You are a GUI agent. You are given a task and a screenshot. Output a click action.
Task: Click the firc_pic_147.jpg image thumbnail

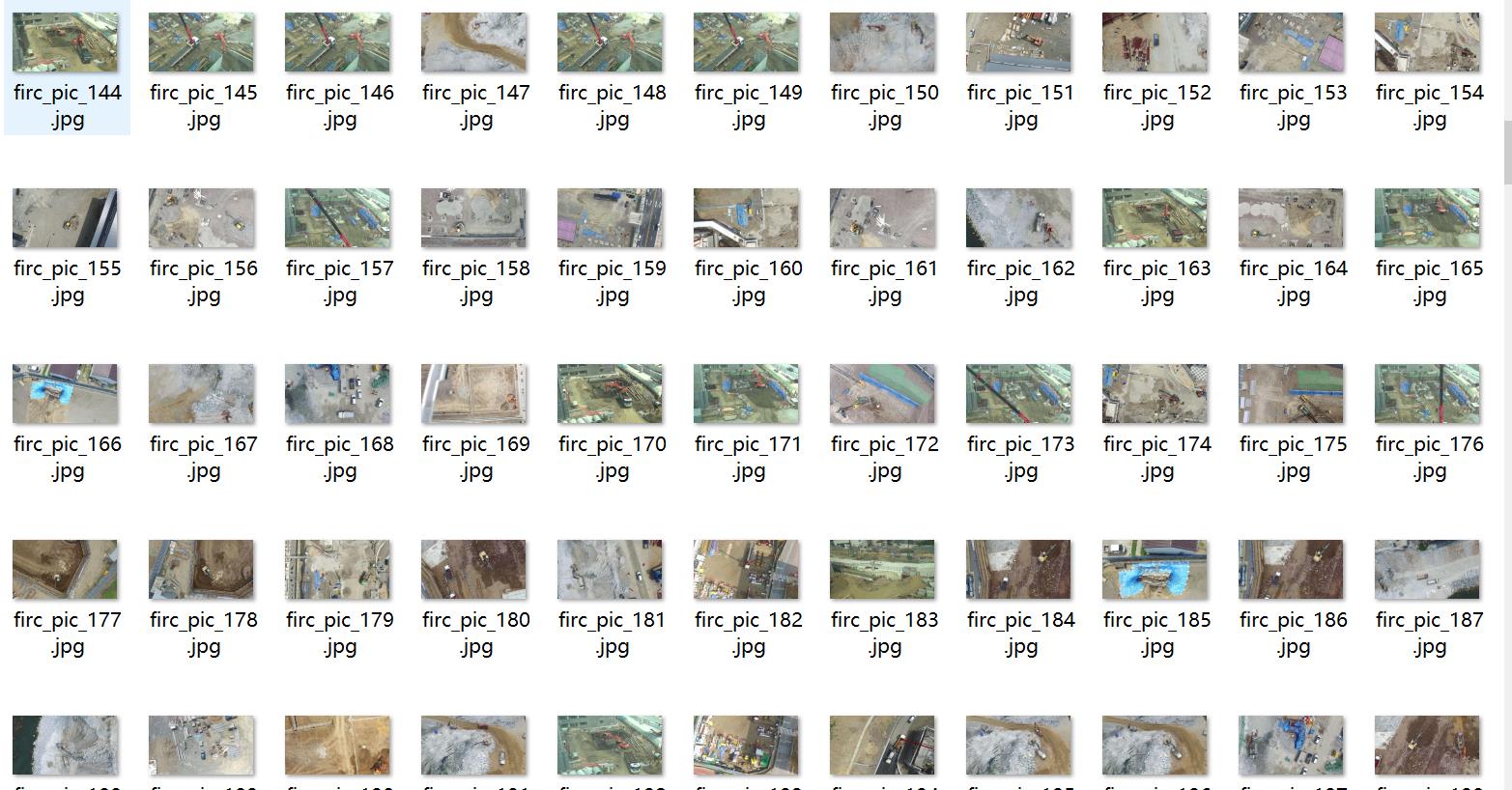(x=473, y=42)
